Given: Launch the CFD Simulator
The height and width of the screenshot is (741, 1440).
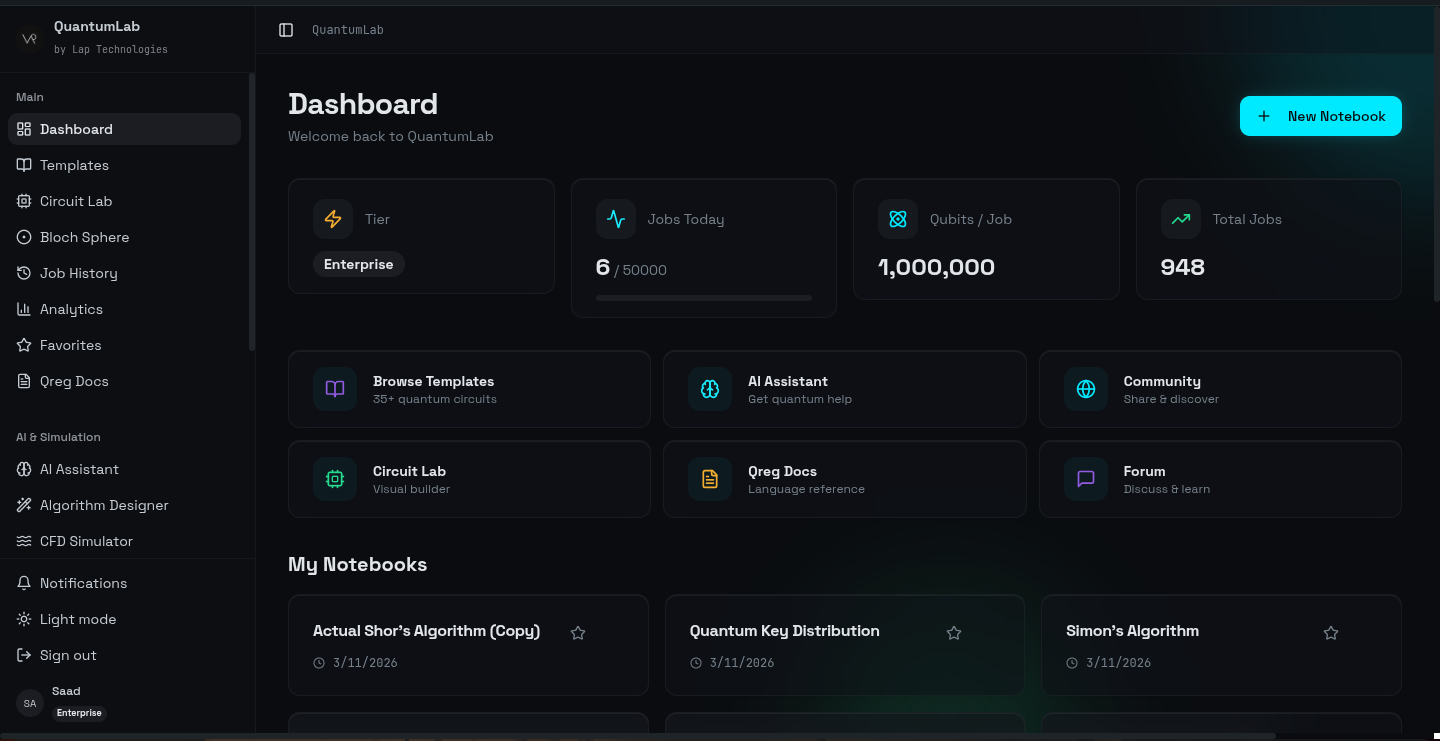Looking at the screenshot, I should (88, 541).
